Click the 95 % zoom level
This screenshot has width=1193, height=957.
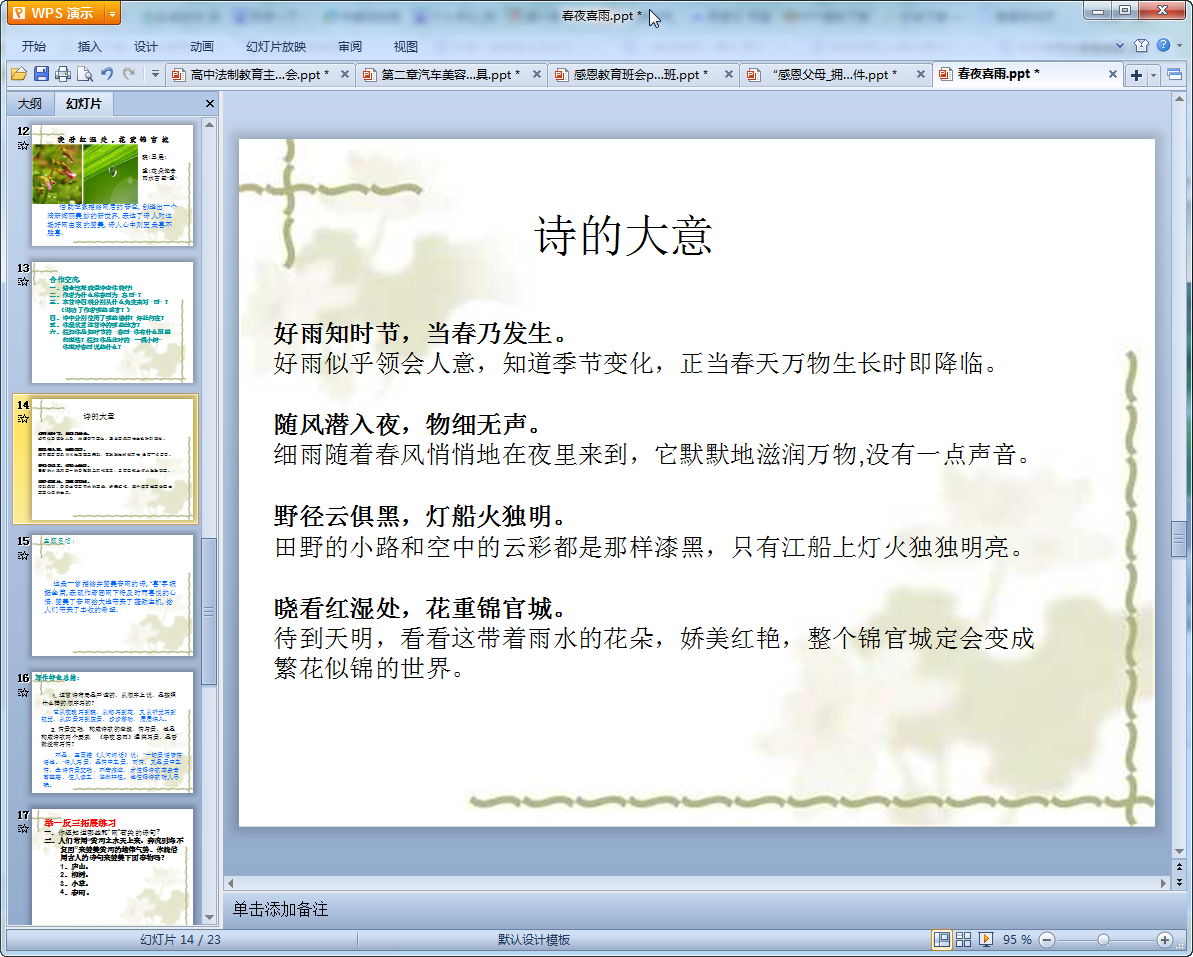point(1016,940)
